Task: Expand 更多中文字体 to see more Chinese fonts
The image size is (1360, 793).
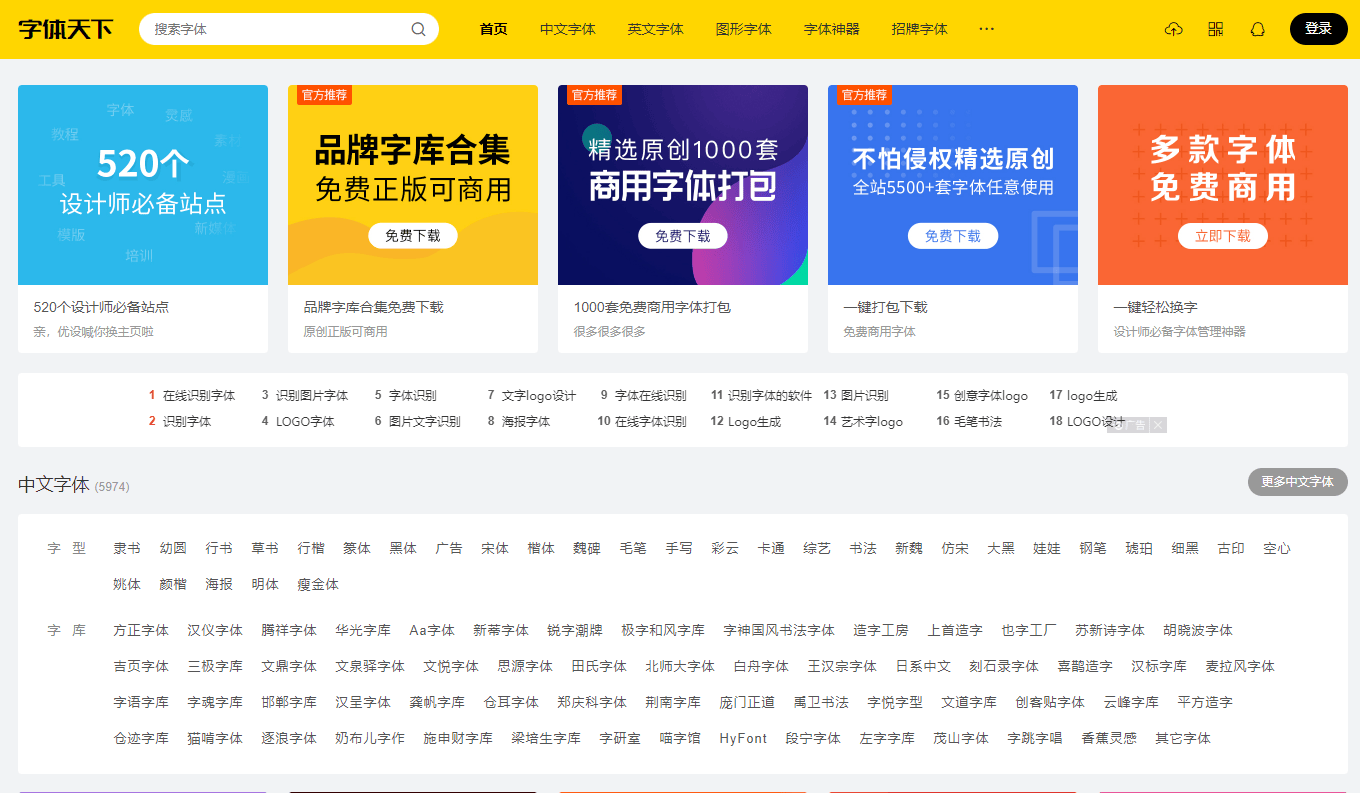Action: point(1297,481)
